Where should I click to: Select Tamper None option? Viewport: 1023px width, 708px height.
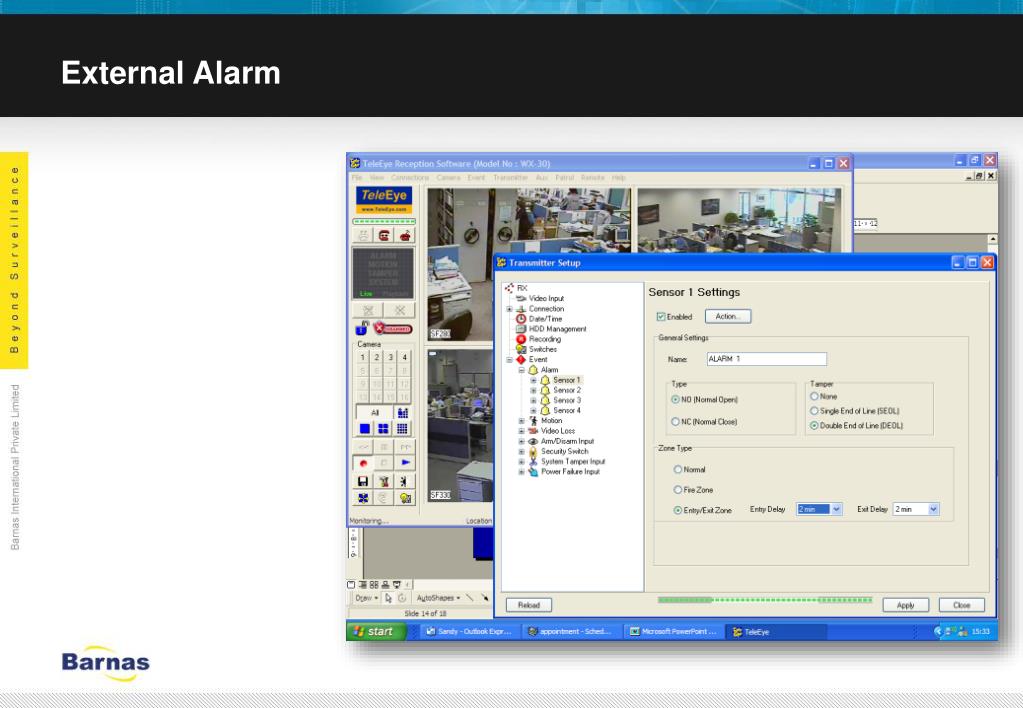(x=814, y=396)
